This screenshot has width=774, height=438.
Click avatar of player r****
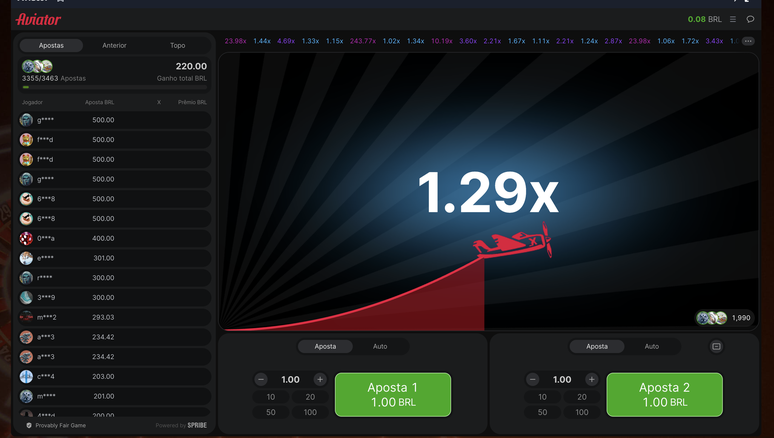point(26,278)
